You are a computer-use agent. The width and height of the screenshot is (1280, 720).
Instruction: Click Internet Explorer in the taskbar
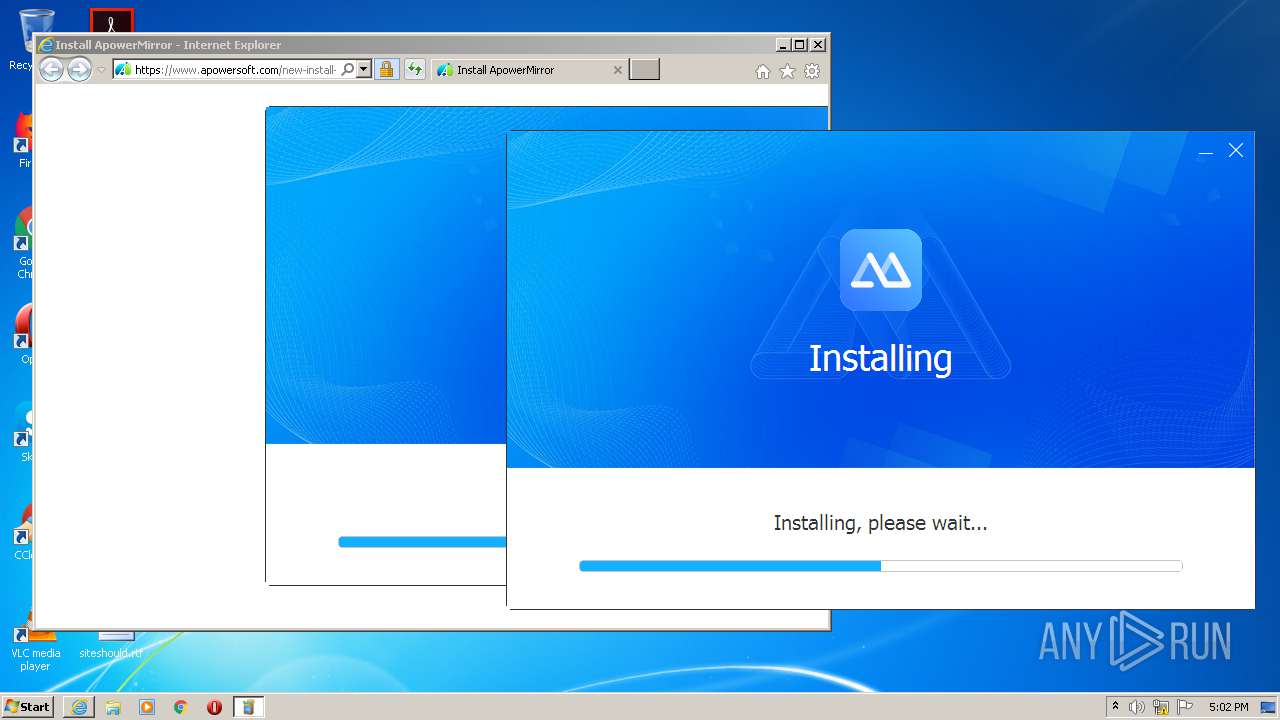79,707
